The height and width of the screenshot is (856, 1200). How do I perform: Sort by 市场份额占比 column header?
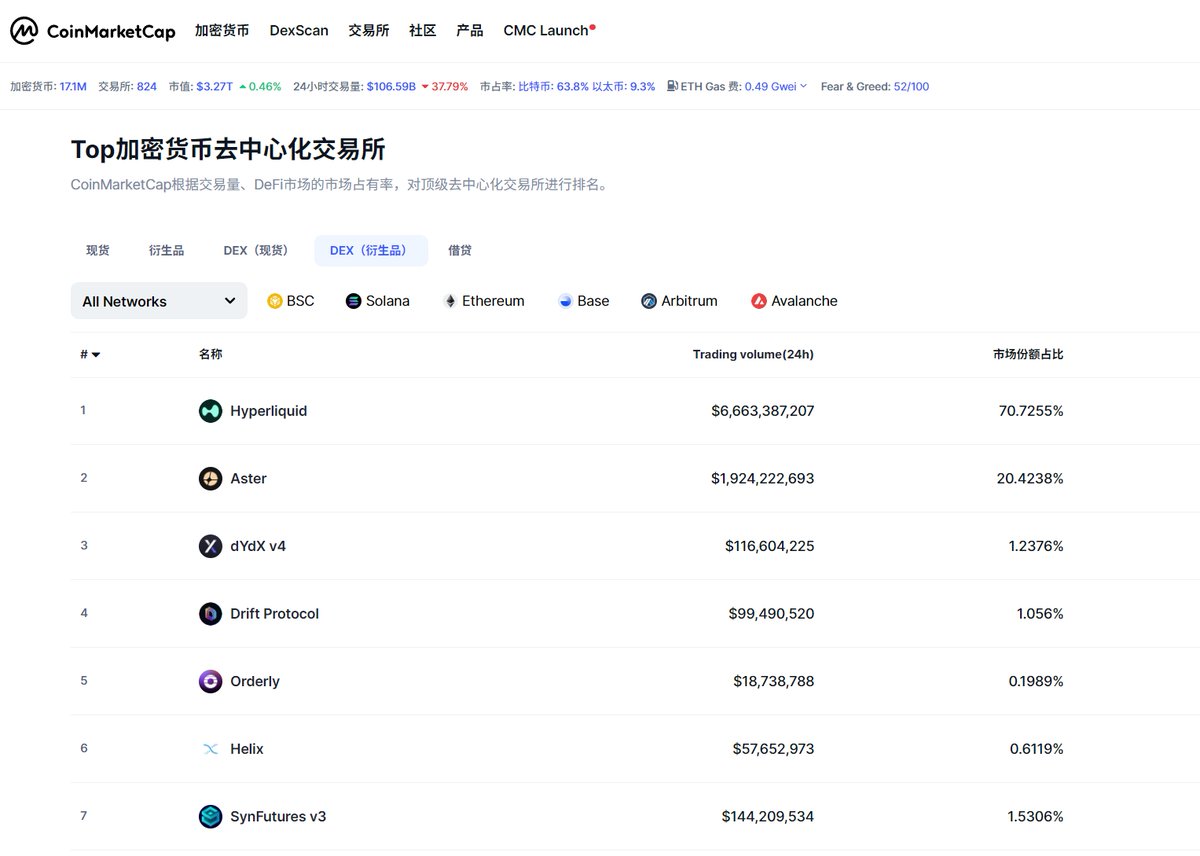1028,355
